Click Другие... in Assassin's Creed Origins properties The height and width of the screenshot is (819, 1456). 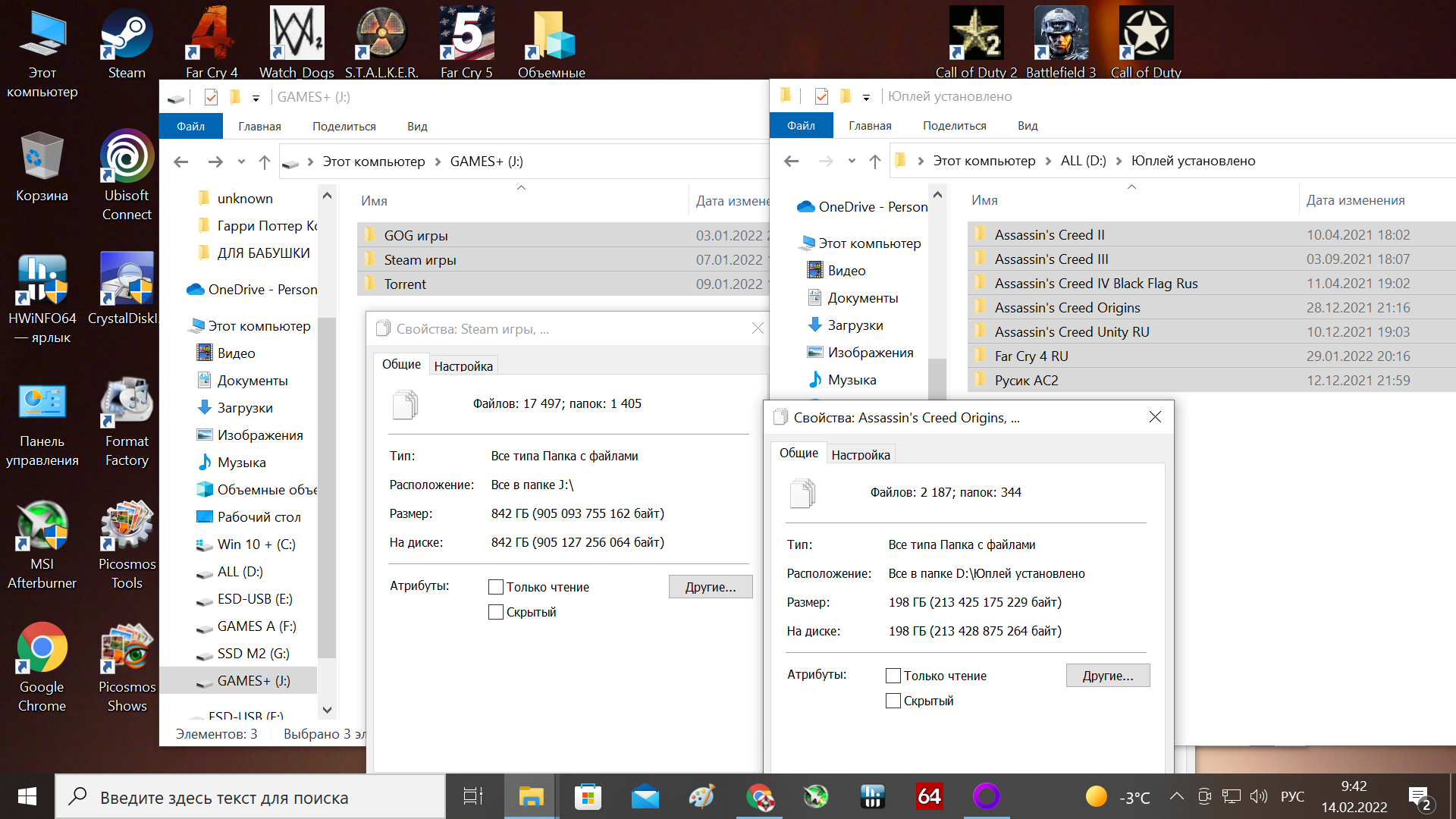point(1107,676)
